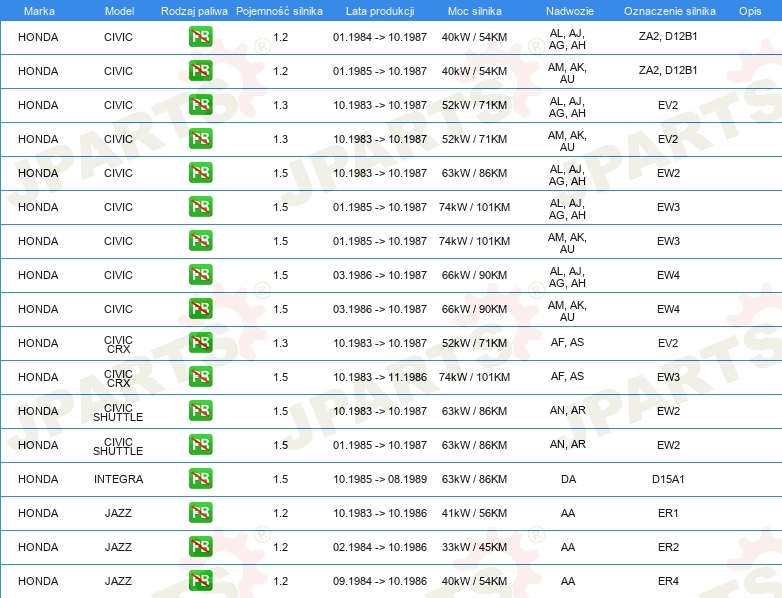
Task: Click the Model column header
Action: tap(119, 11)
